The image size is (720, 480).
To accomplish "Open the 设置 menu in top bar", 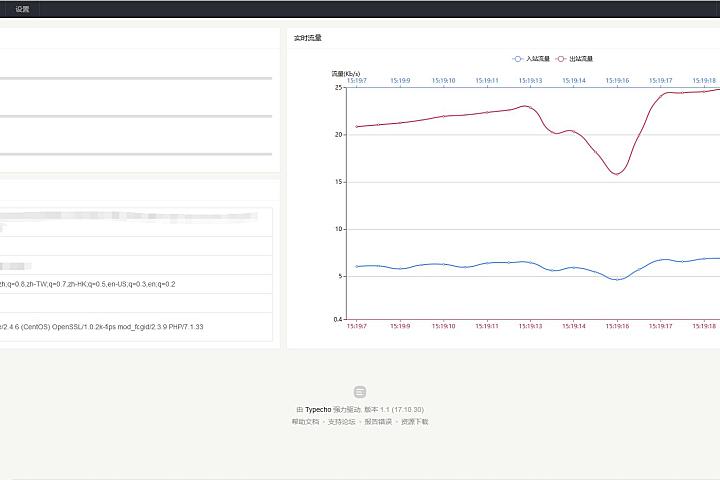I will click(22, 9).
